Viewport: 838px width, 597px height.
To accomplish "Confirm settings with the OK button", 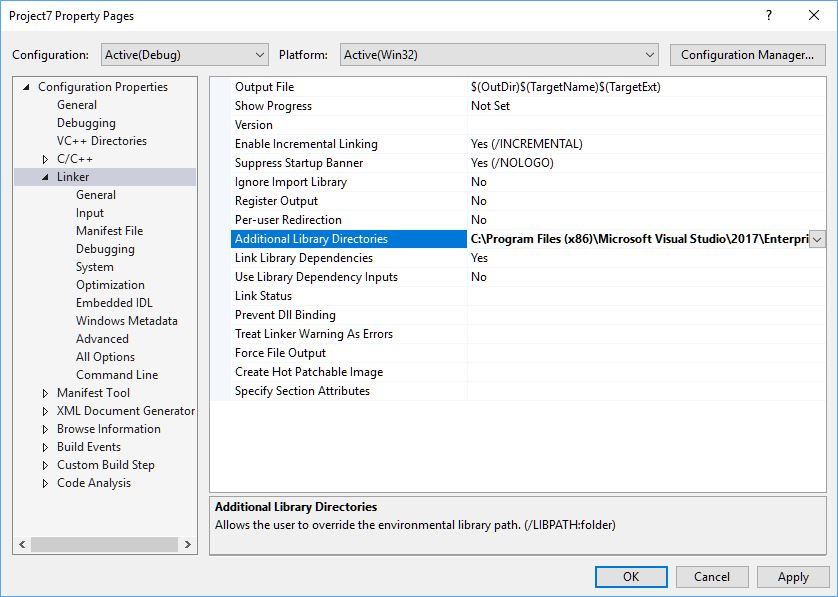I will tap(632, 576).
